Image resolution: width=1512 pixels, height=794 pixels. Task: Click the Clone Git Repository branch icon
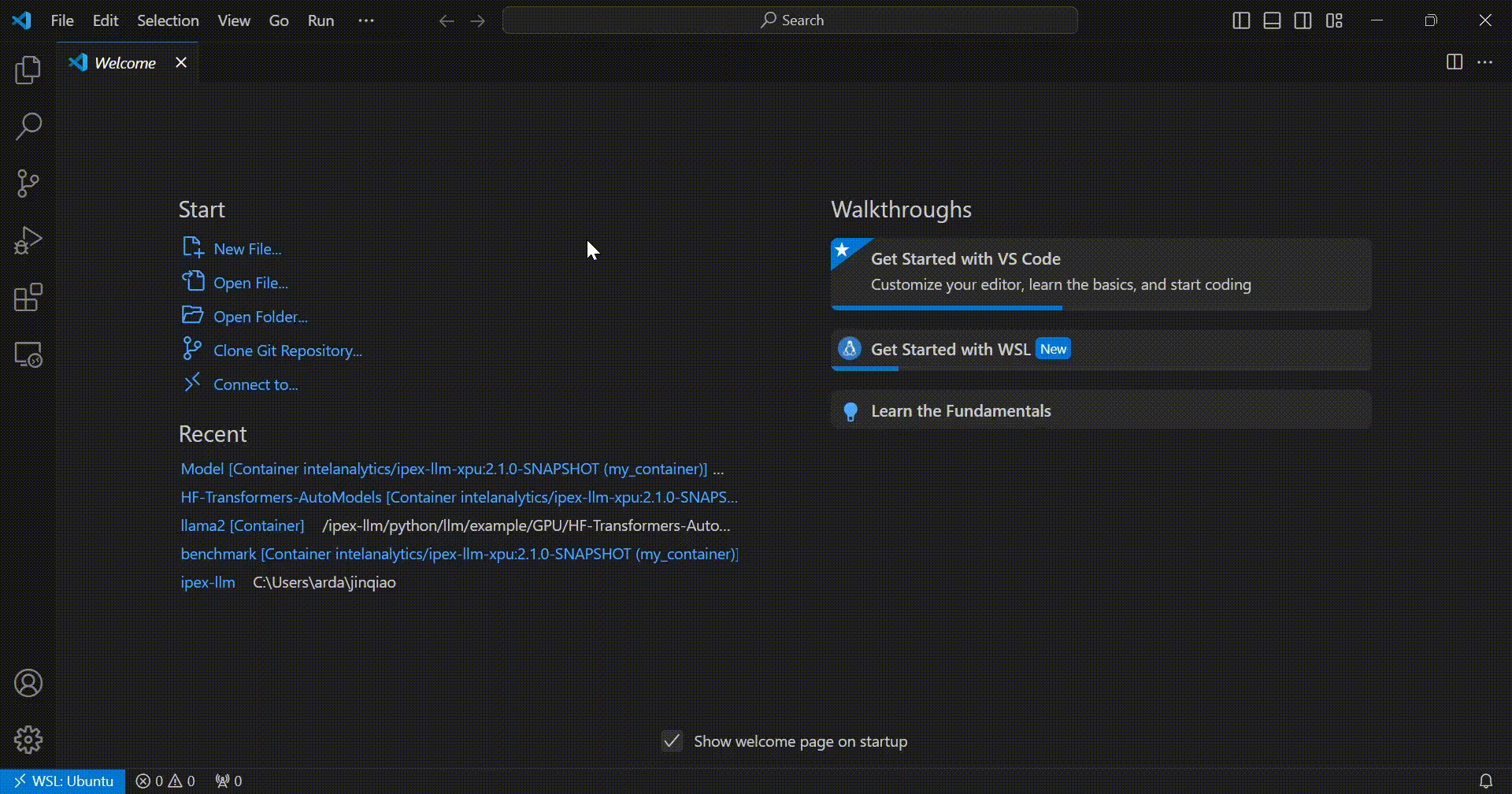[192, 348]
